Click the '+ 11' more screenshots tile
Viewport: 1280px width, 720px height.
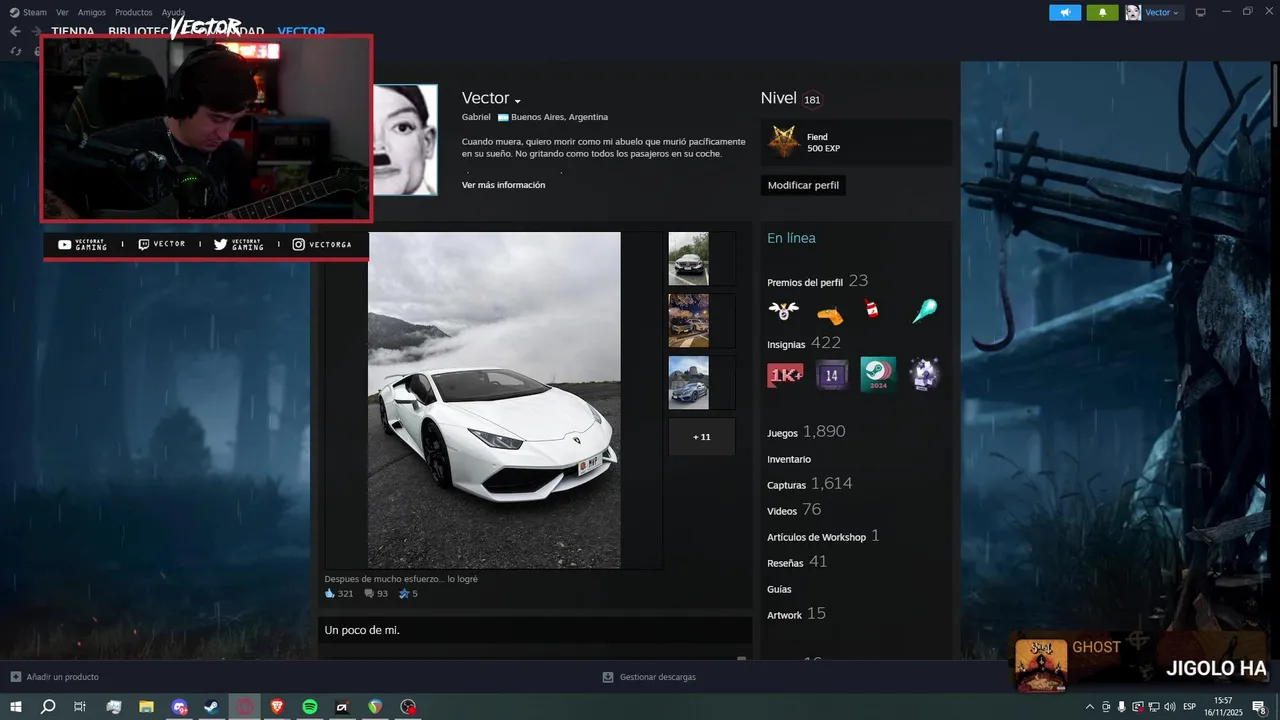(x=702, y=437)
